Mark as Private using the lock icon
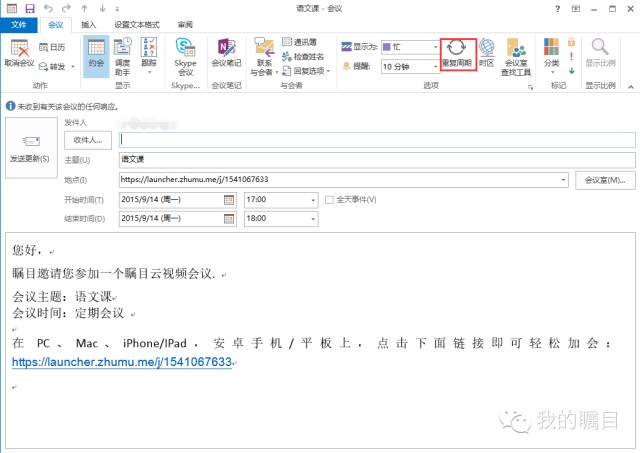The width and height of the screenshot is (640, 453). [571, 42]
